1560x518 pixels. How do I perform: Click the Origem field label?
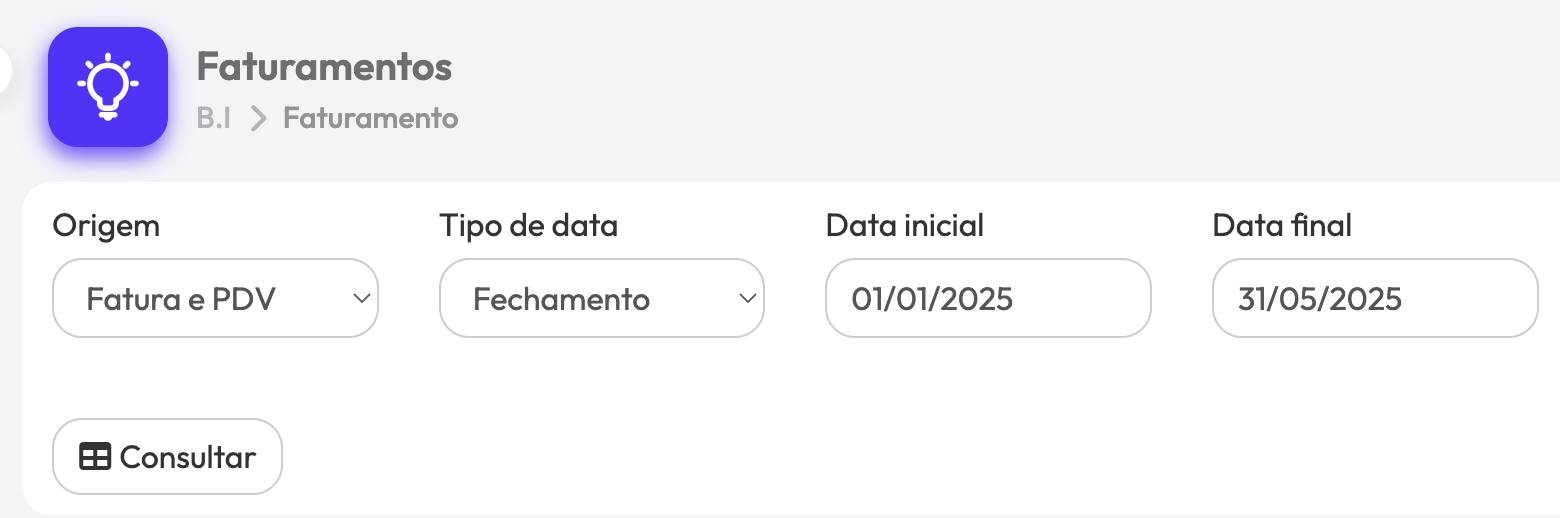pos(106,226)
